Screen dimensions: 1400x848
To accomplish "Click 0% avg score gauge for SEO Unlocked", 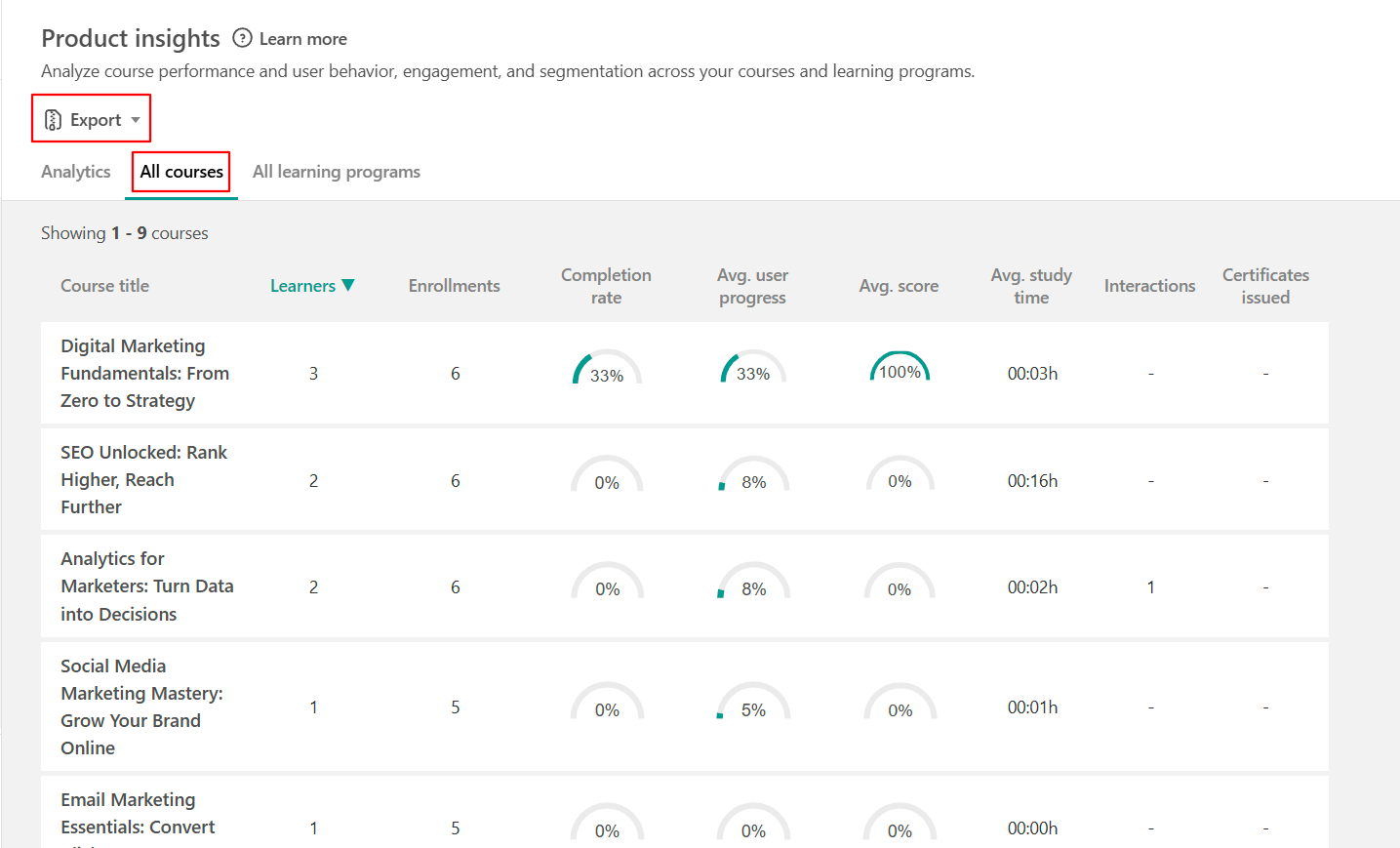I will click(900, 475).
